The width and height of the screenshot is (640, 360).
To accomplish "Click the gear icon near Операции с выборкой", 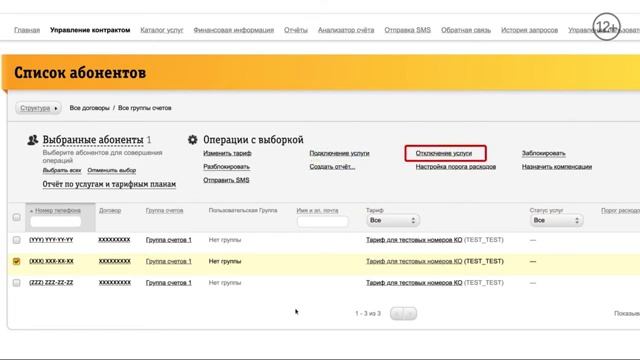I will [x=192, y=140].
